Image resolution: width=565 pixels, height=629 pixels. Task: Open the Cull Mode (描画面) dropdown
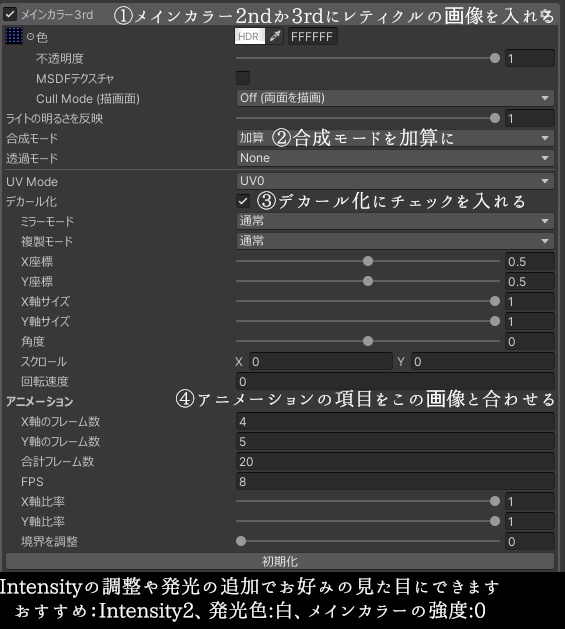395,98
